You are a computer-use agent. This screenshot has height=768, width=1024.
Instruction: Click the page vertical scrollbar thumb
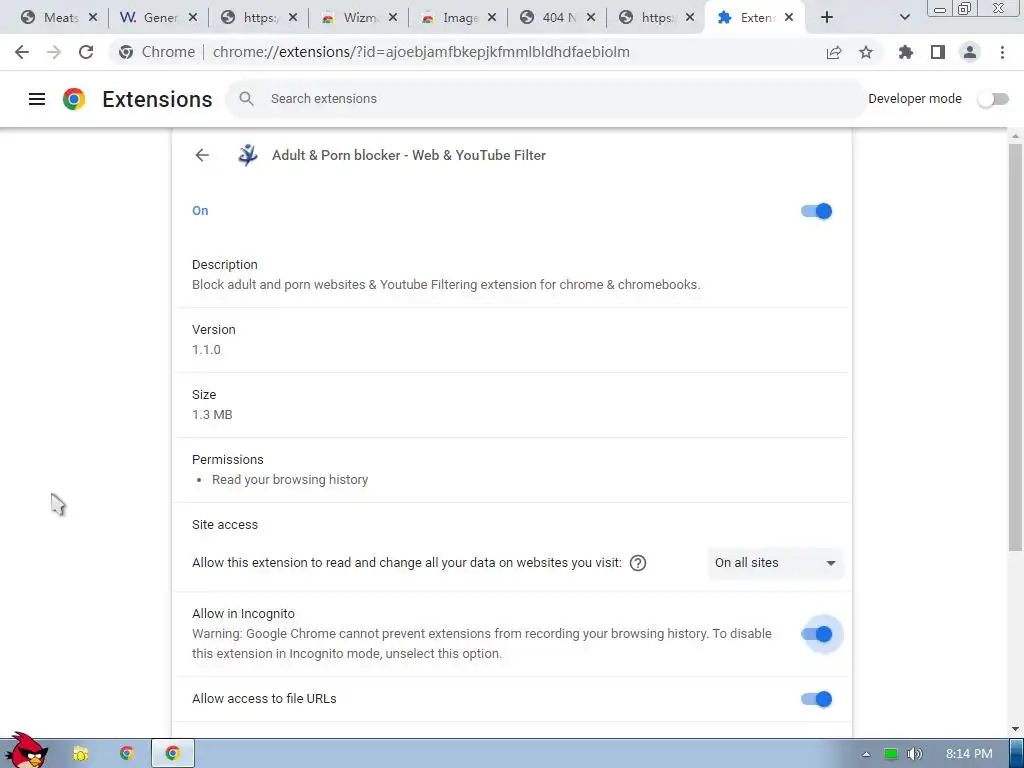[x=1015, y=346]
